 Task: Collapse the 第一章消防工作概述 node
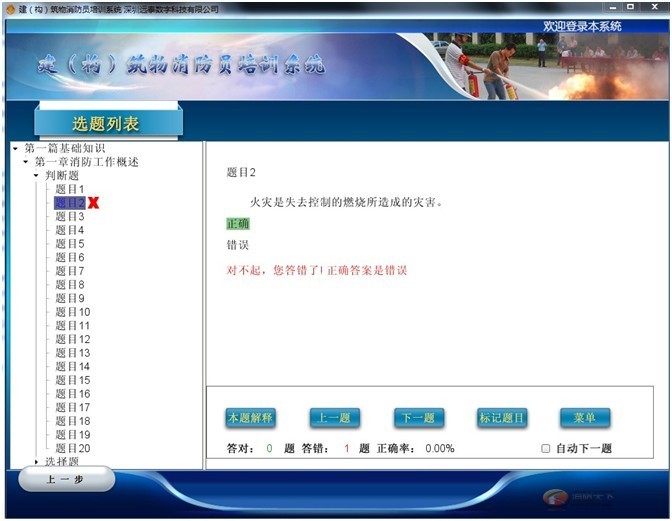[25, 162]
